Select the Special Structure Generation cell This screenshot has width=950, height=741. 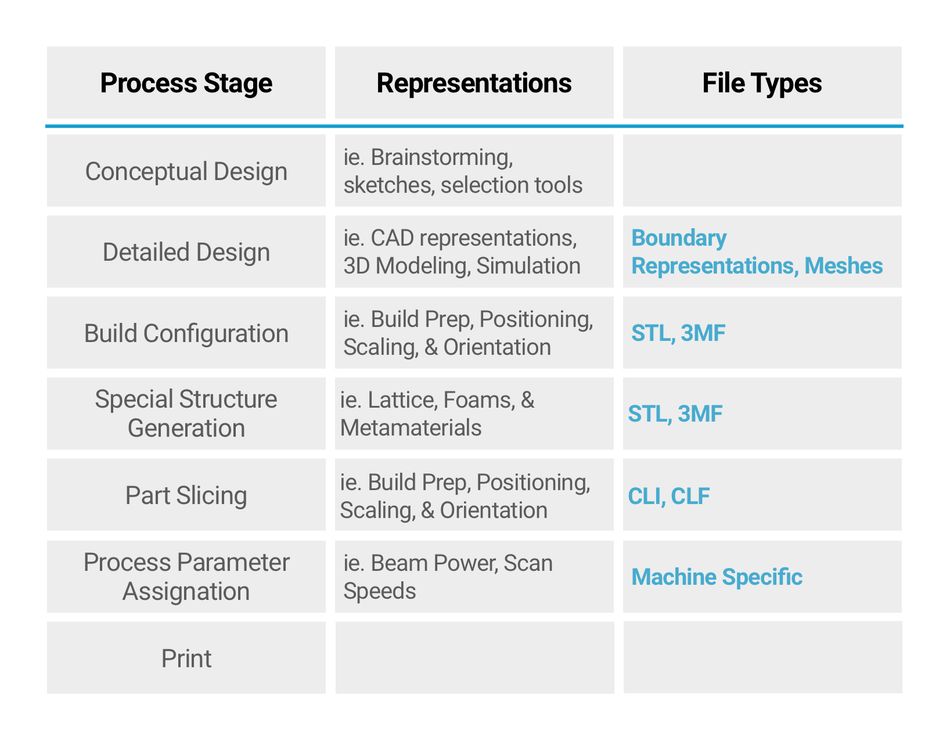pos(186,413)
